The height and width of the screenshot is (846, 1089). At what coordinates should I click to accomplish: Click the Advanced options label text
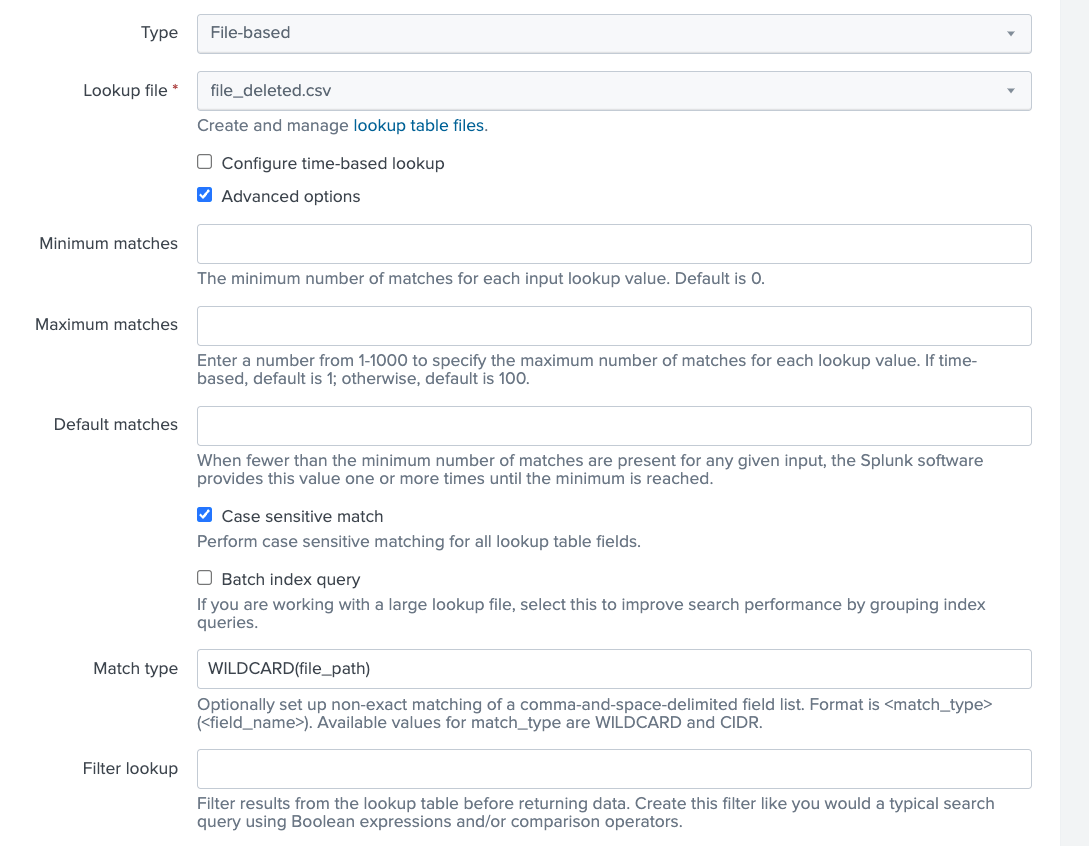(x=291, y=195)
